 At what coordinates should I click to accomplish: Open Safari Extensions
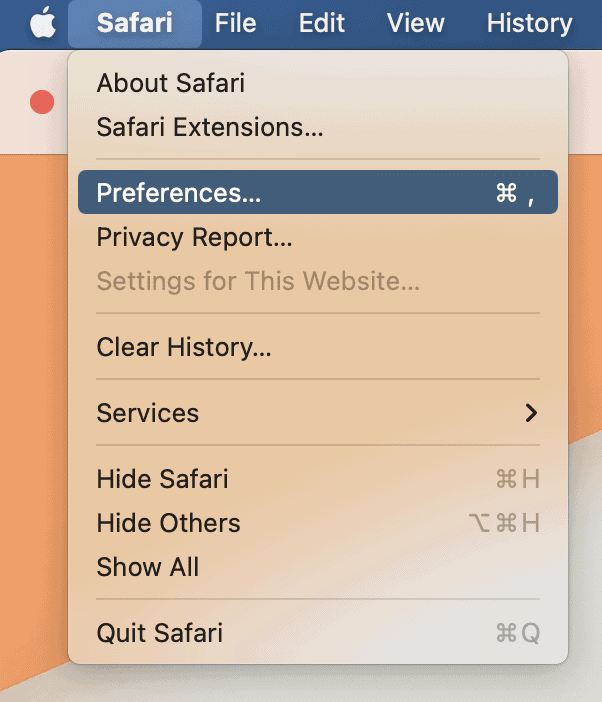209,127
